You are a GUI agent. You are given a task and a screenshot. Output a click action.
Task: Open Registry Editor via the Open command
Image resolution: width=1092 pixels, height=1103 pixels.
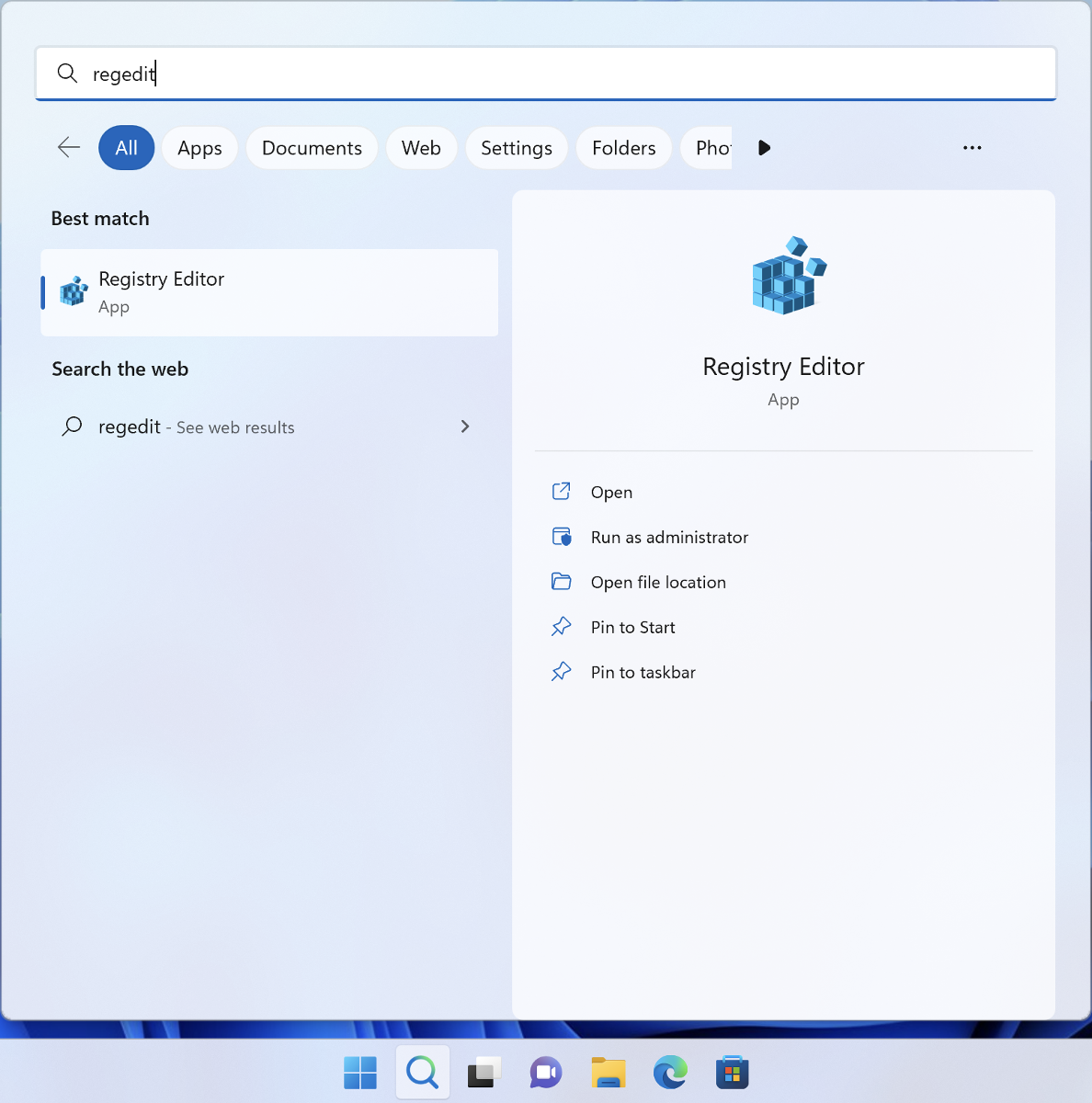coord(611,492)
